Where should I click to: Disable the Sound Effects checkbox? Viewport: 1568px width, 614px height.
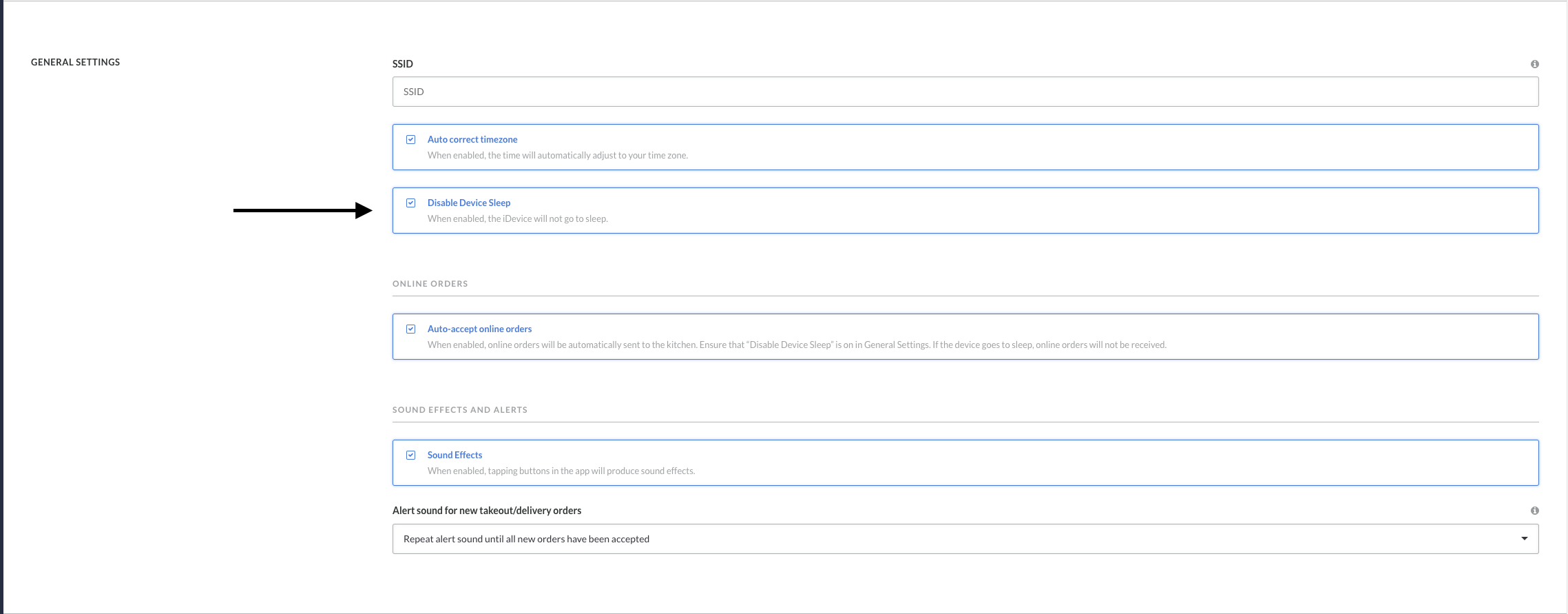[x=411, y=455]
